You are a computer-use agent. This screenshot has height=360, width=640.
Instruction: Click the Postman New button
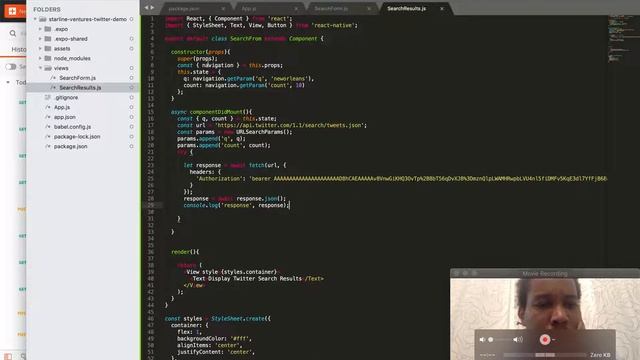coord(15,11)
